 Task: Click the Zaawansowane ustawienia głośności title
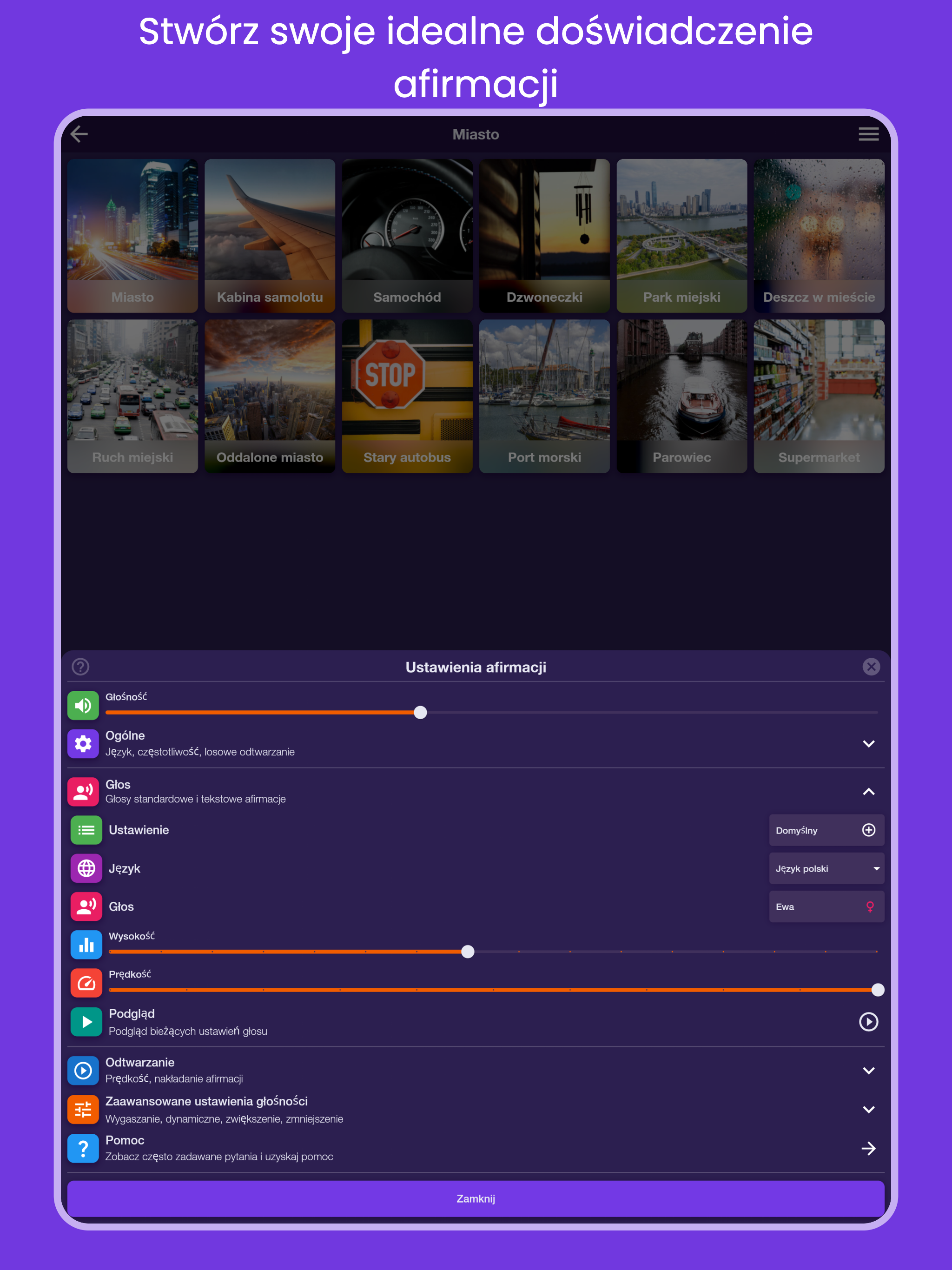pyautogui.click(x=207, y=1101)
